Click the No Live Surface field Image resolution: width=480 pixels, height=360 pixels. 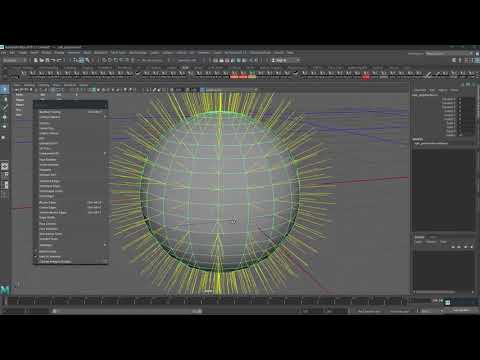click(x=152, y=60)
